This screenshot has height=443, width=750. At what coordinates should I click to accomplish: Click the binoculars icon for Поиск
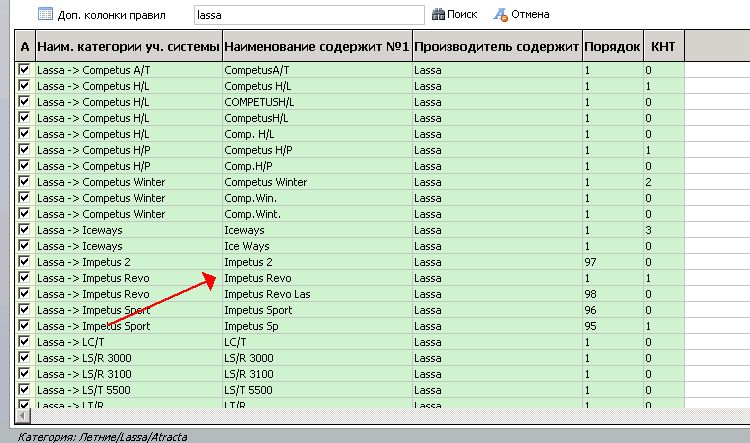pyautogui.click(x=438, y=14)
